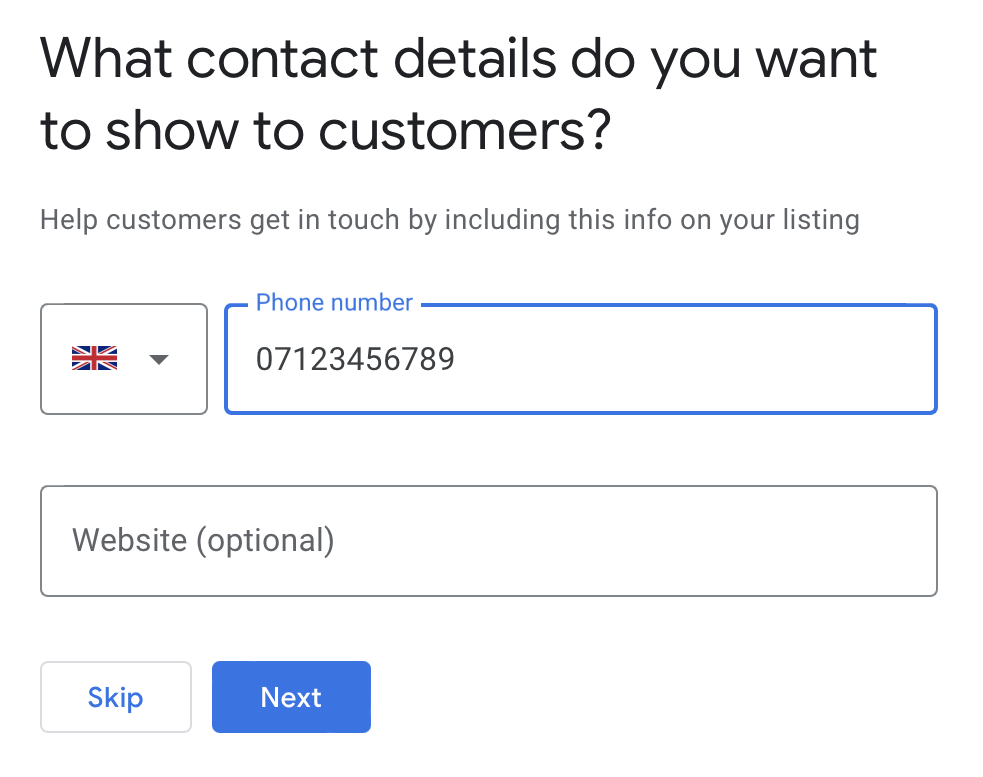
Task: Skip adding contact details
Action: pos(116,697)
